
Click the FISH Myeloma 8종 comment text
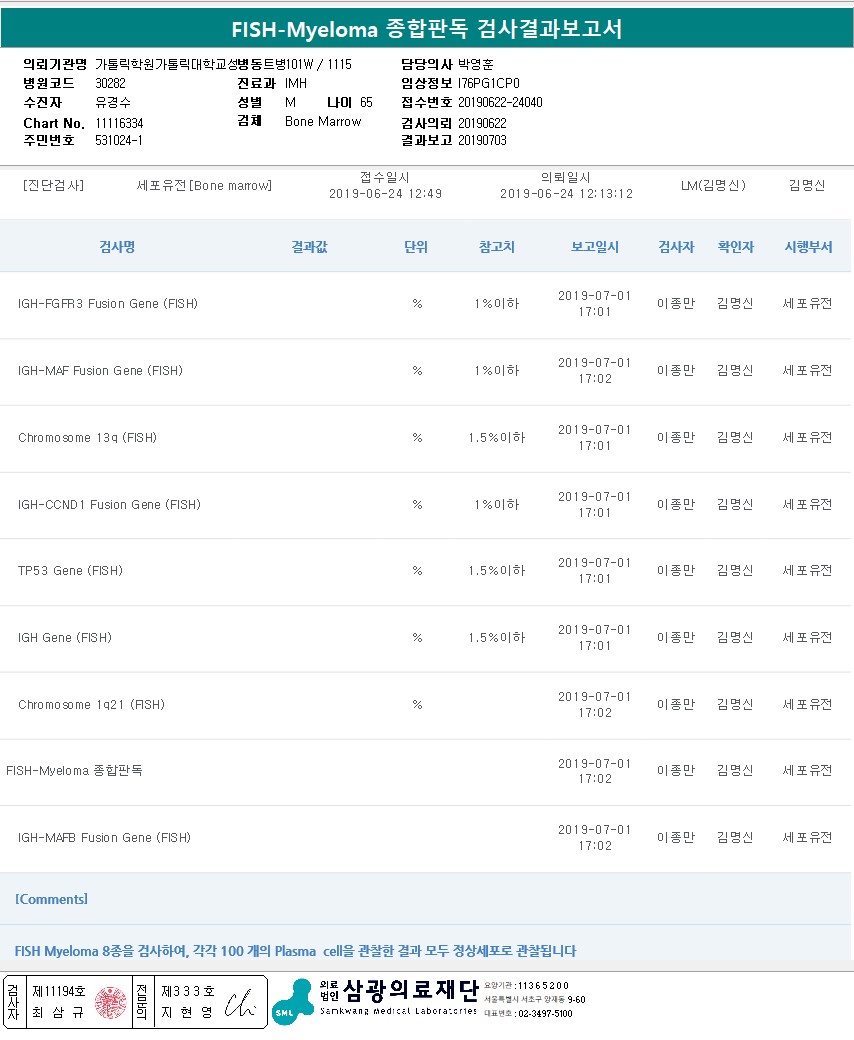pos(295,951)
